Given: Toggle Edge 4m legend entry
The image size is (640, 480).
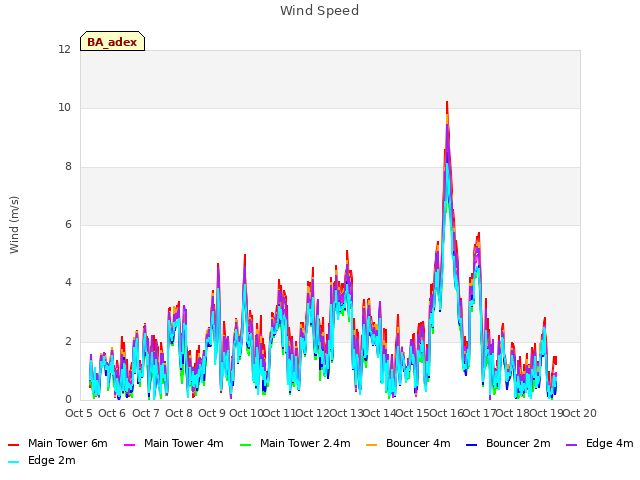Looking at the screenshot, I should (600, 444).
